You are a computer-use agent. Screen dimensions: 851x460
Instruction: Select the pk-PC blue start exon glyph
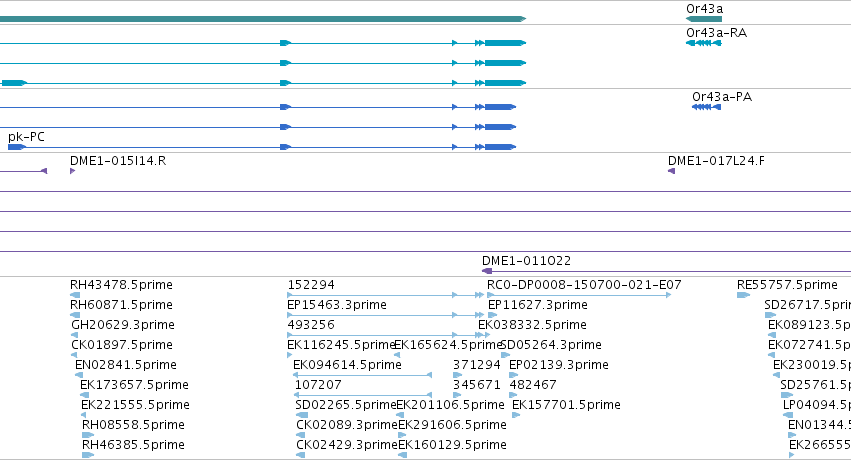point(17,147)
